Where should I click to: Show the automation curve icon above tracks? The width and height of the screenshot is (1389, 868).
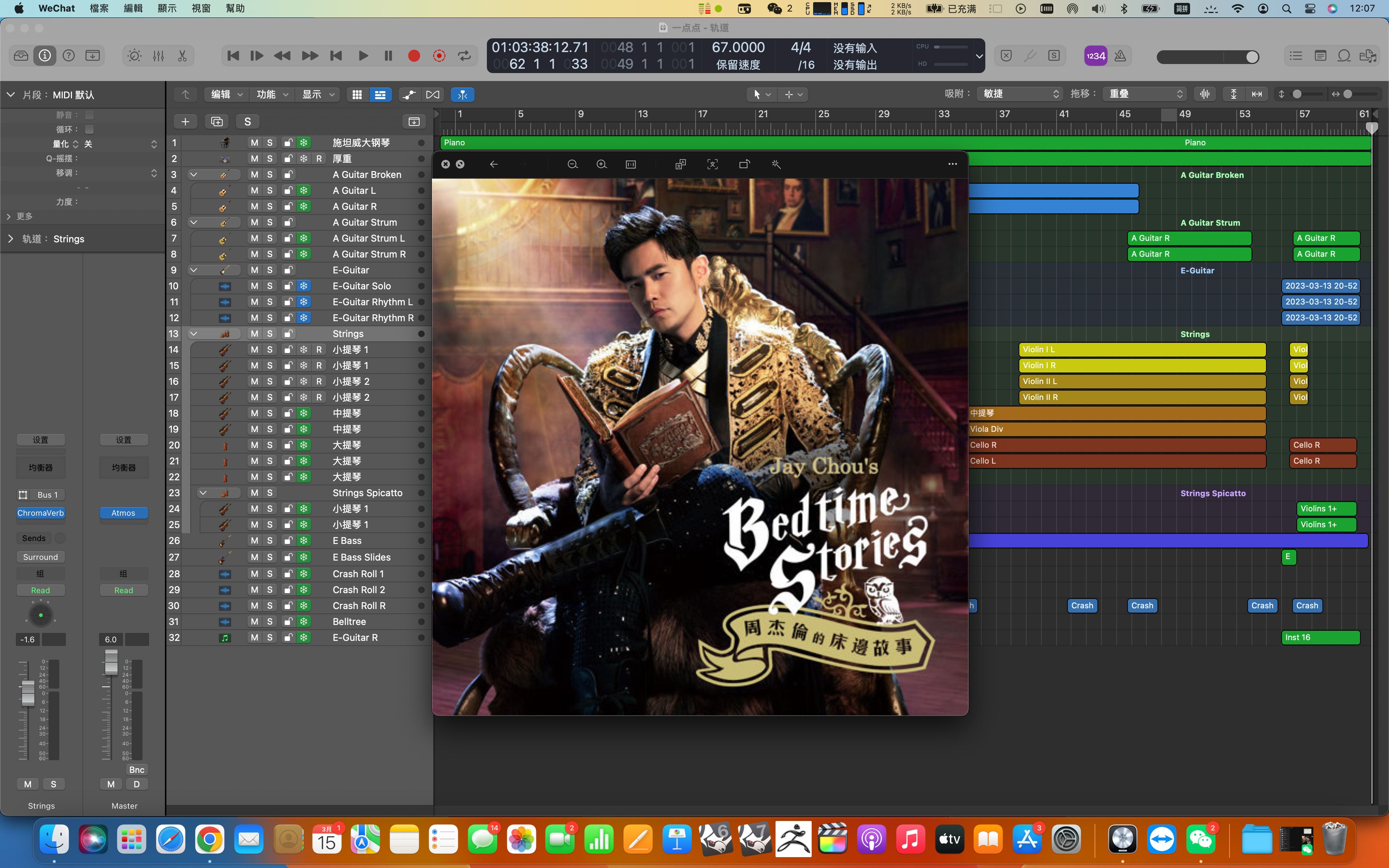[x=409, y=94]
